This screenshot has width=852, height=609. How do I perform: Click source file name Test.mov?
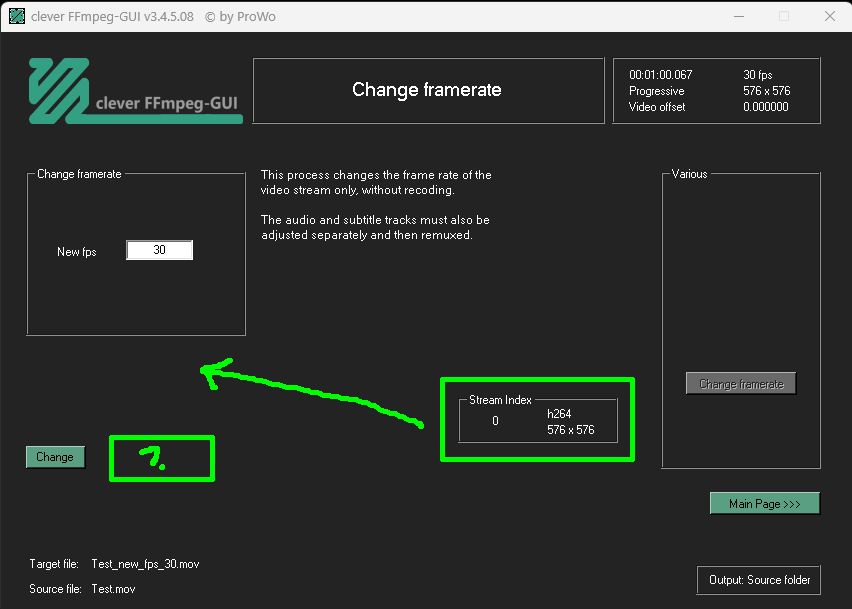point(113,589)
